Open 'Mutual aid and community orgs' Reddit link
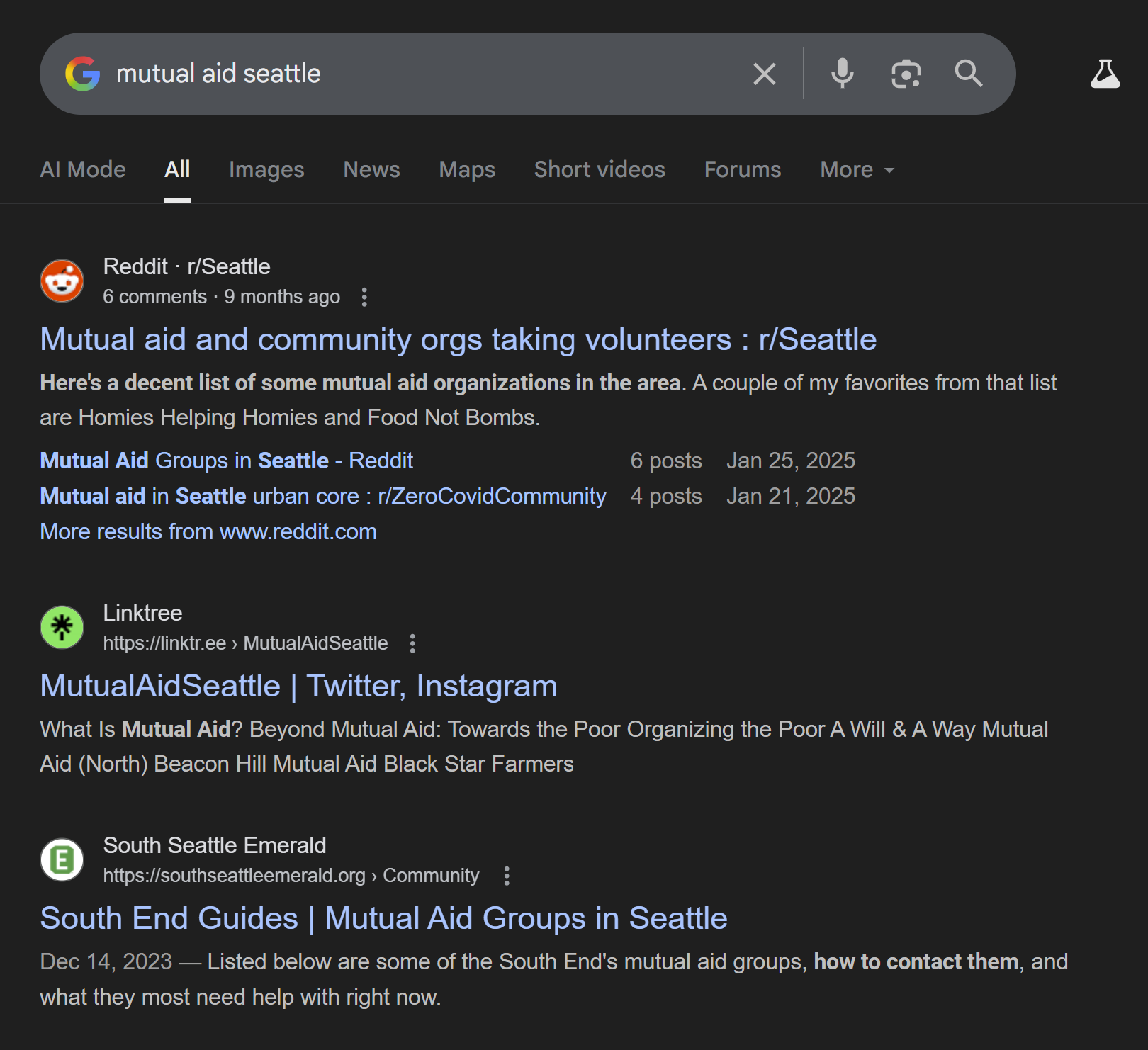Screen dimensions: 1148x1050 (x=458, y=339)
